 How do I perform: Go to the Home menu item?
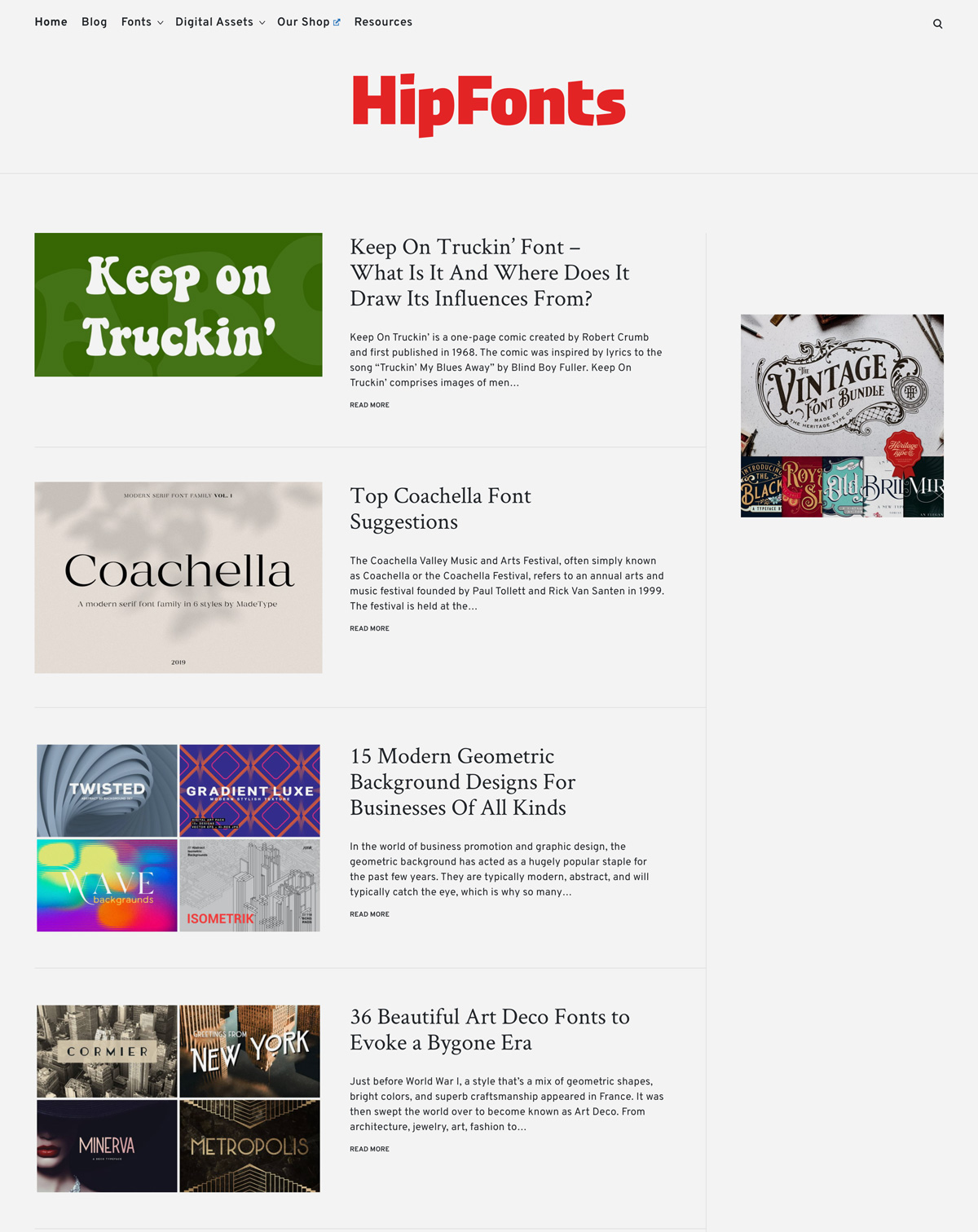click(x=51, y=22)
